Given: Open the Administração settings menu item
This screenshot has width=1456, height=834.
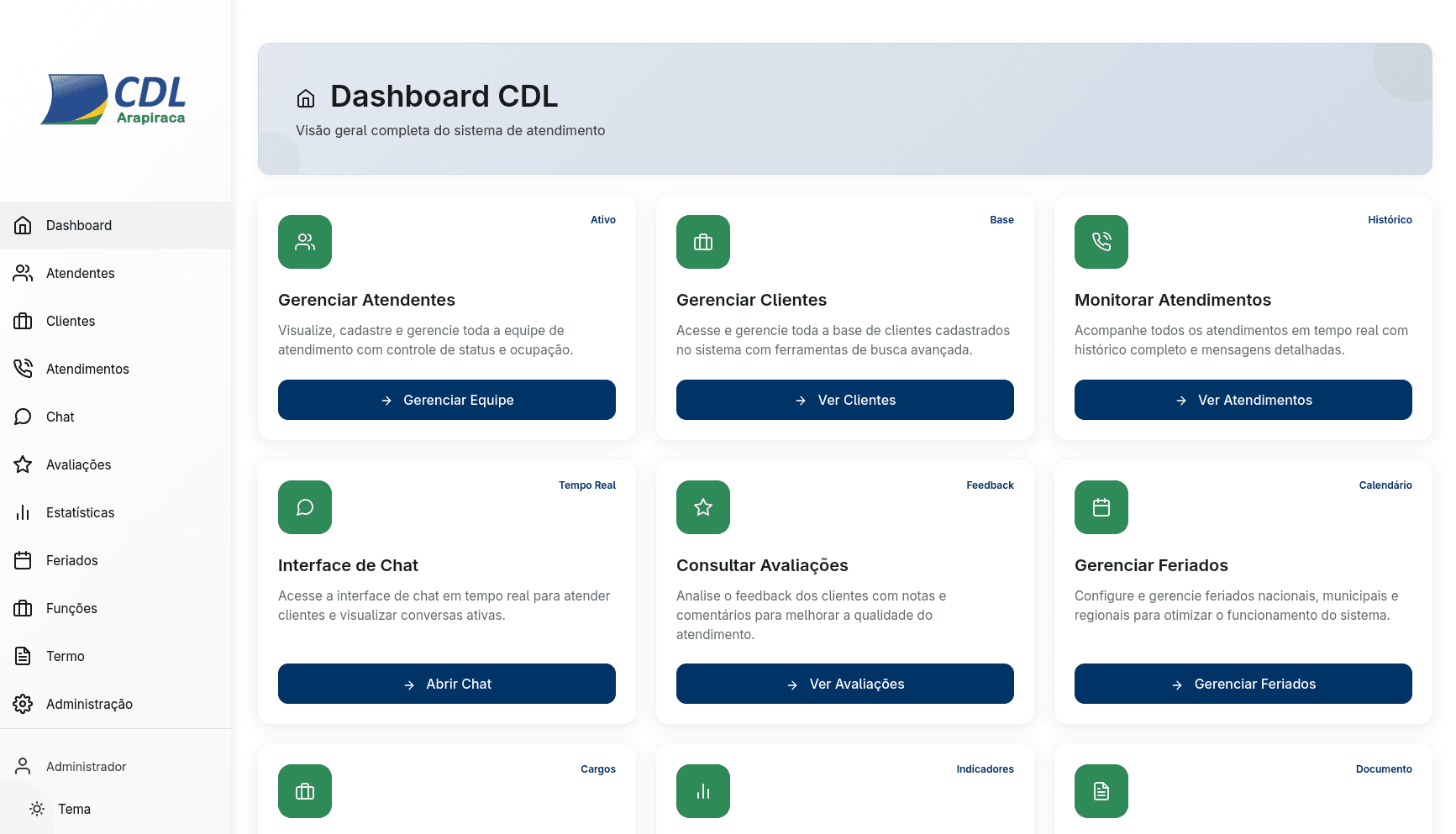Looking at the screenshot, I should point(89,704).
